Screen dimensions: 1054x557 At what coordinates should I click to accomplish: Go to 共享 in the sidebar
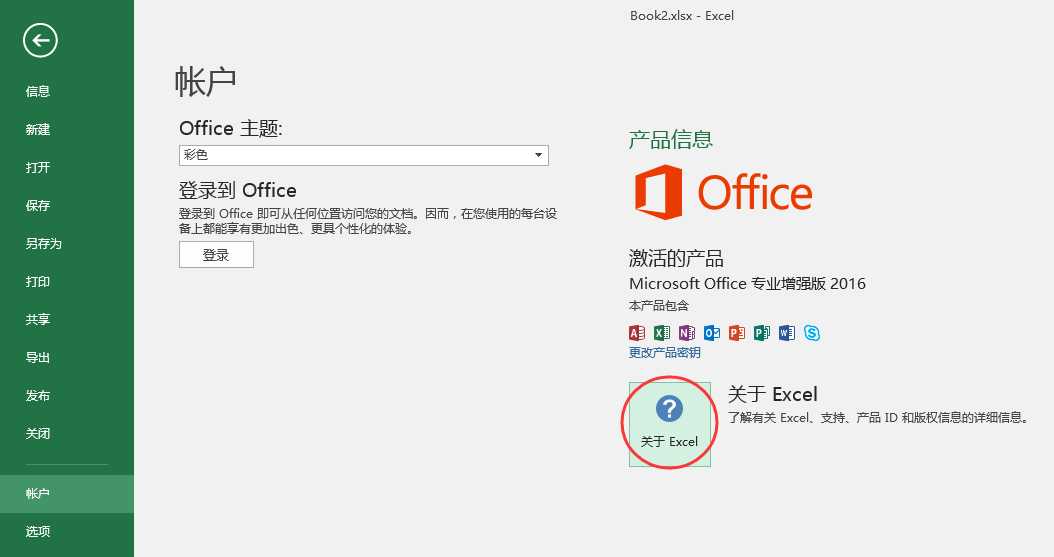[67, 319]
